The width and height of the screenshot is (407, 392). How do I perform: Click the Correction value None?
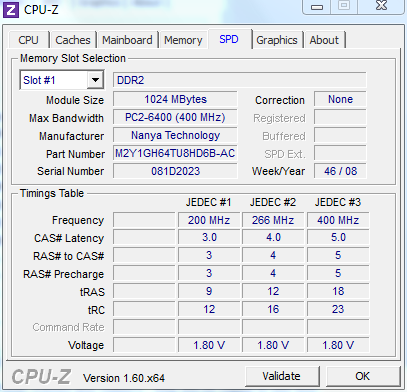[340, 99]
